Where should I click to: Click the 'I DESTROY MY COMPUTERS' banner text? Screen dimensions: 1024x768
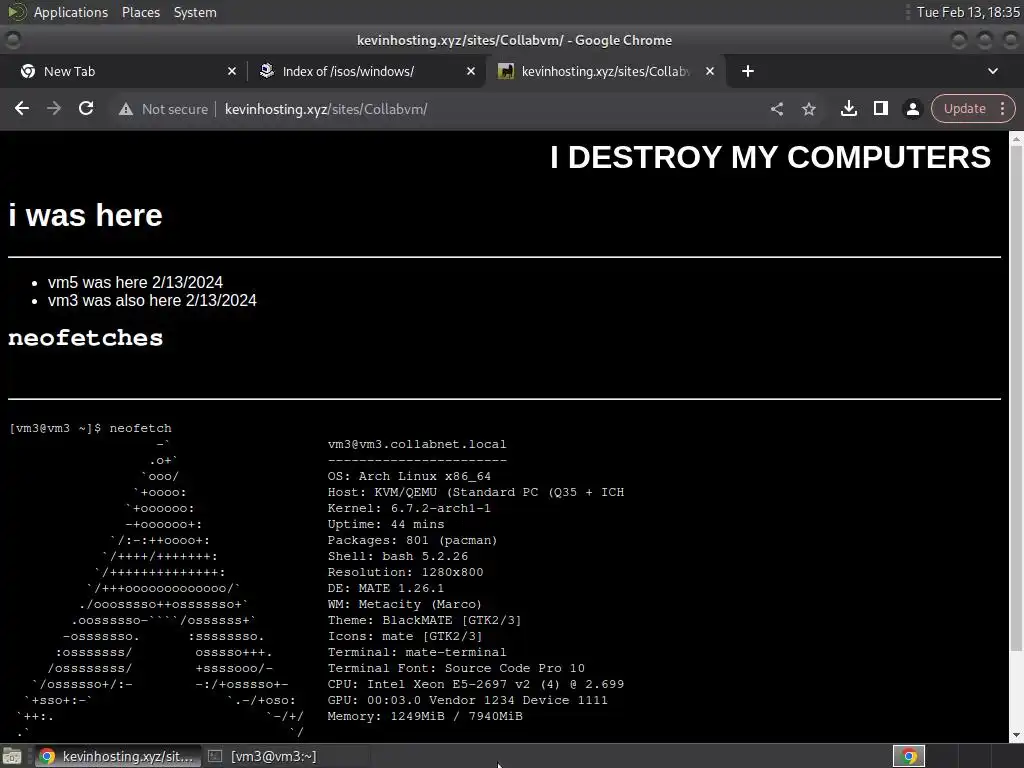tap(771, 157)
